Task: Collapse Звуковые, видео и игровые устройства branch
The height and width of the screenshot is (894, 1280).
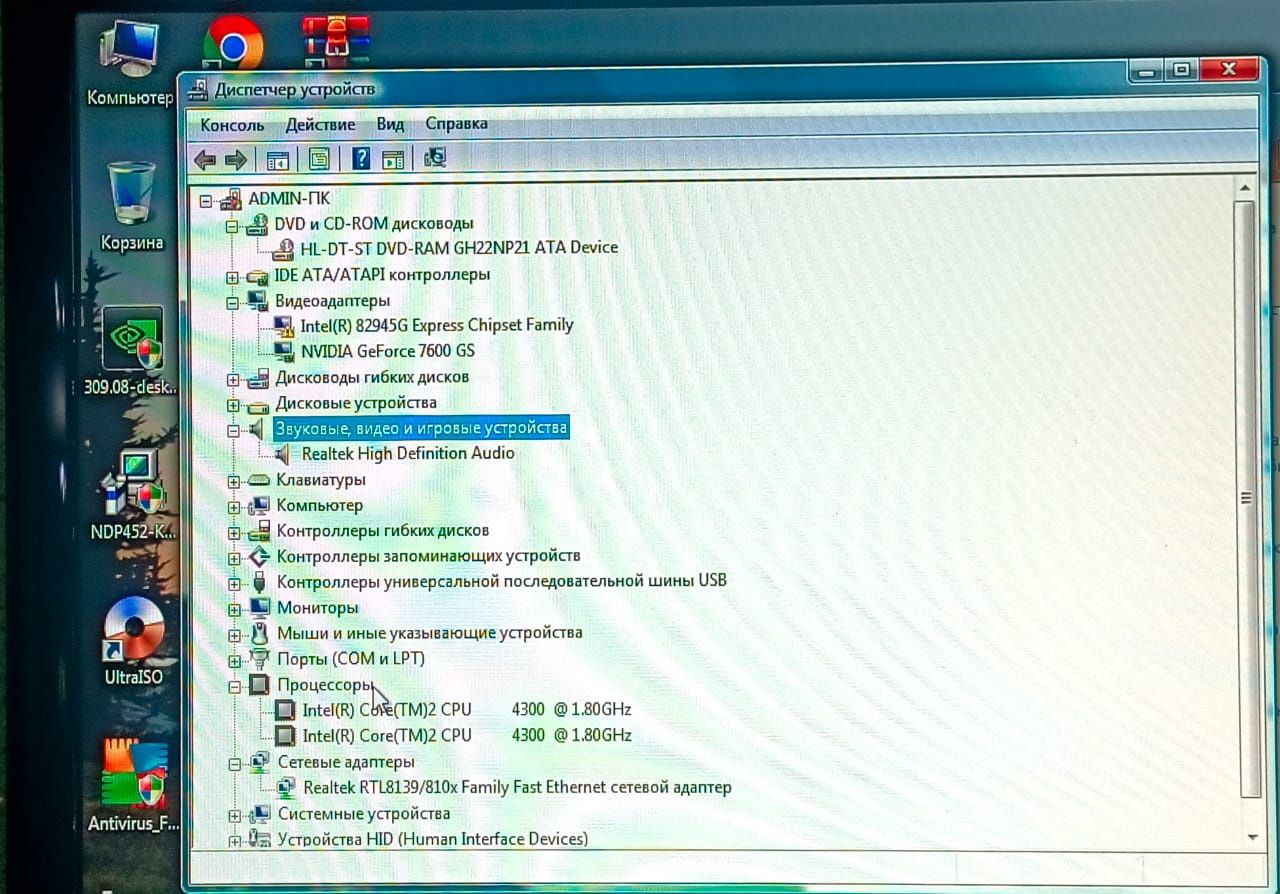Action: 233,431
